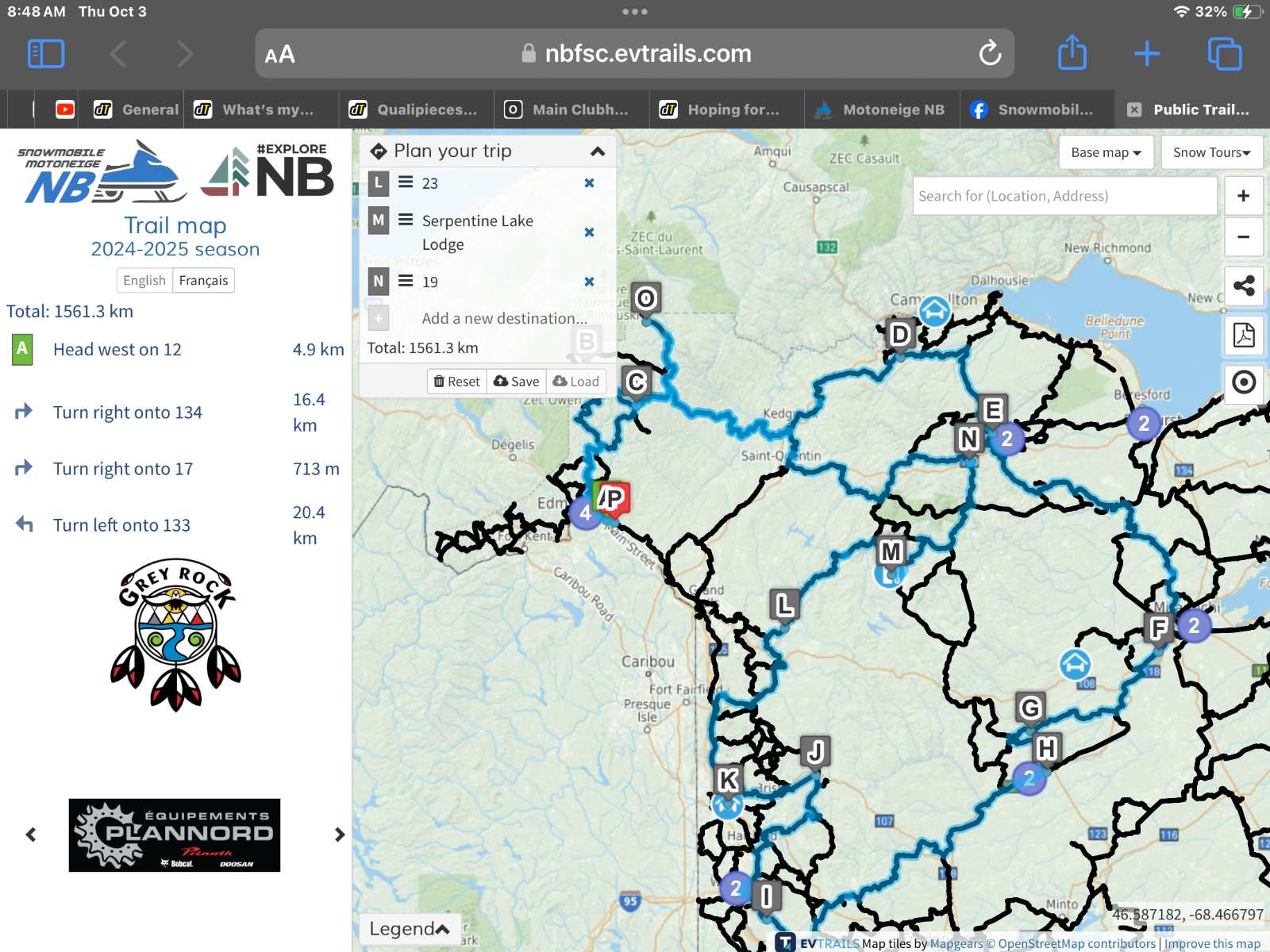Switch the language to English
This screenshot has width=1270, height=952.
(144, 281)
